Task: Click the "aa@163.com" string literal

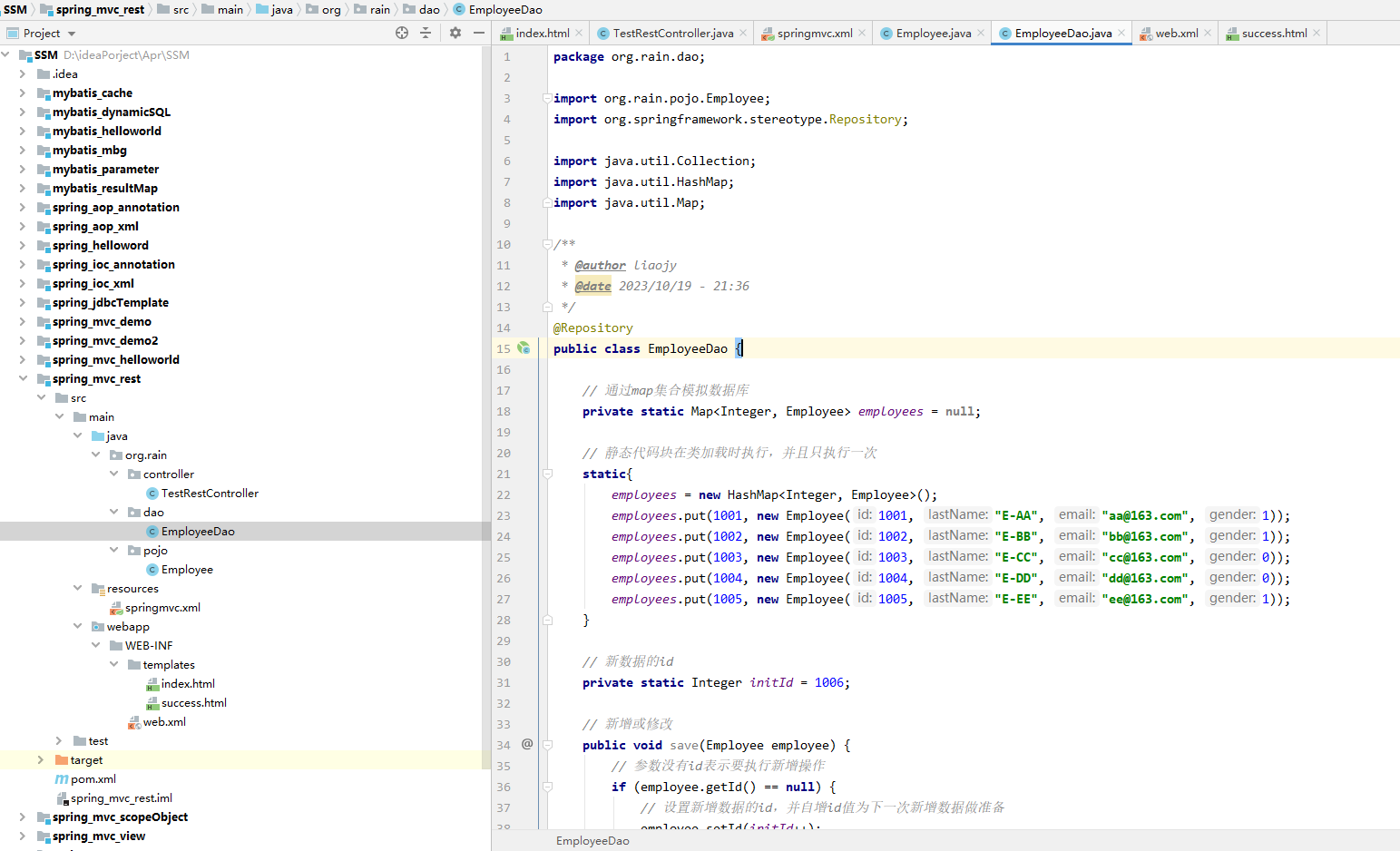Action: [x=1145, y=515]
